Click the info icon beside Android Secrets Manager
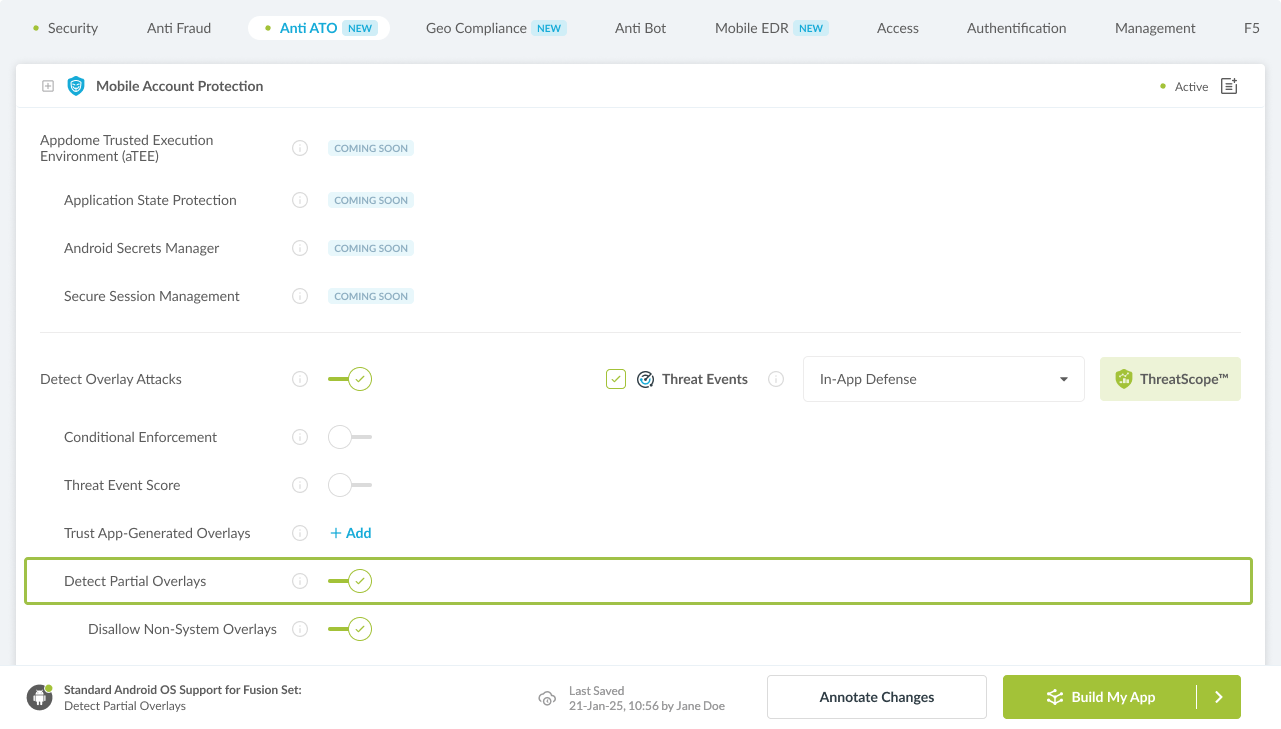 pos(299,248)
